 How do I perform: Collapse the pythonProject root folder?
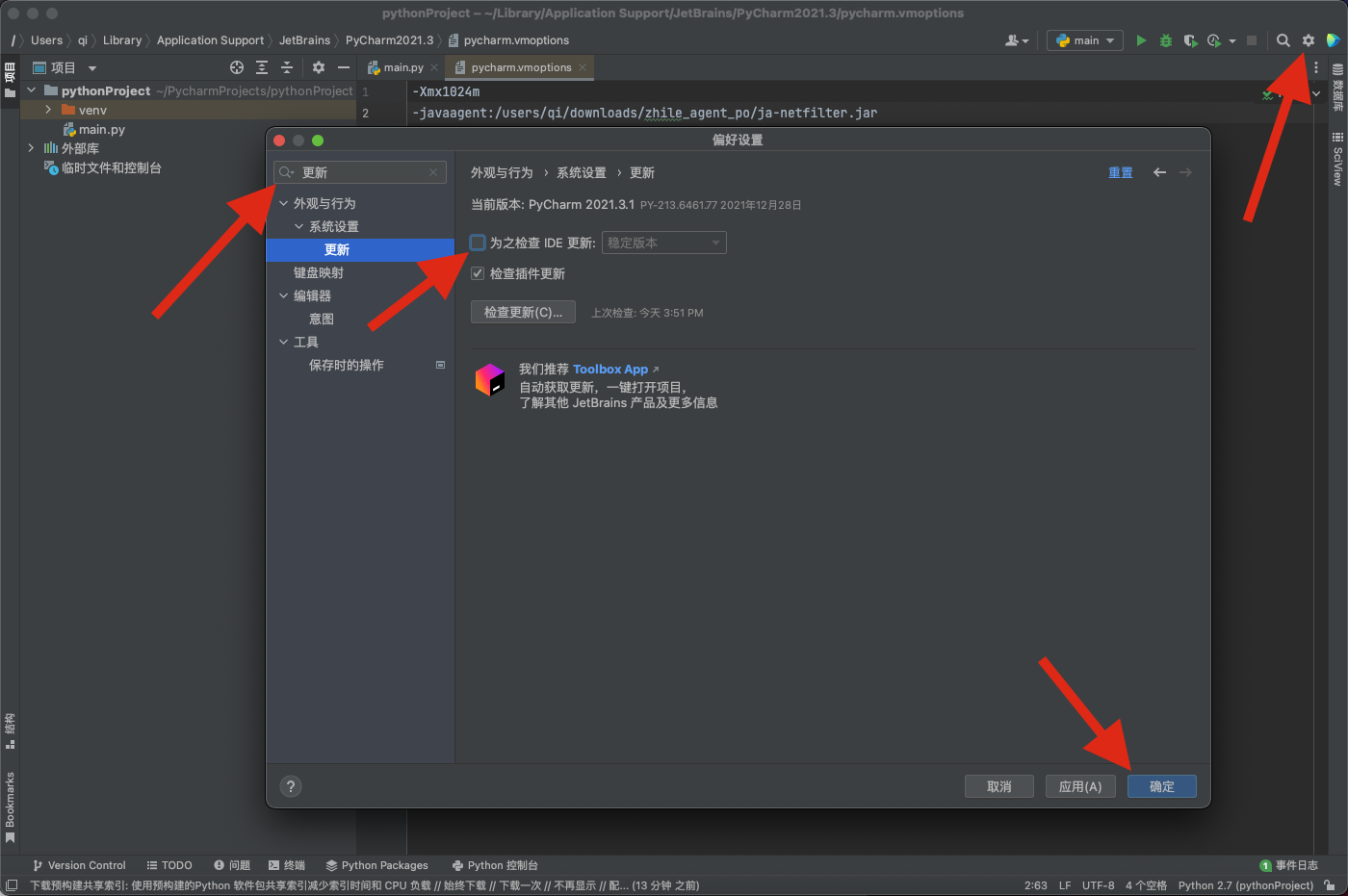(x=31, y=90)
